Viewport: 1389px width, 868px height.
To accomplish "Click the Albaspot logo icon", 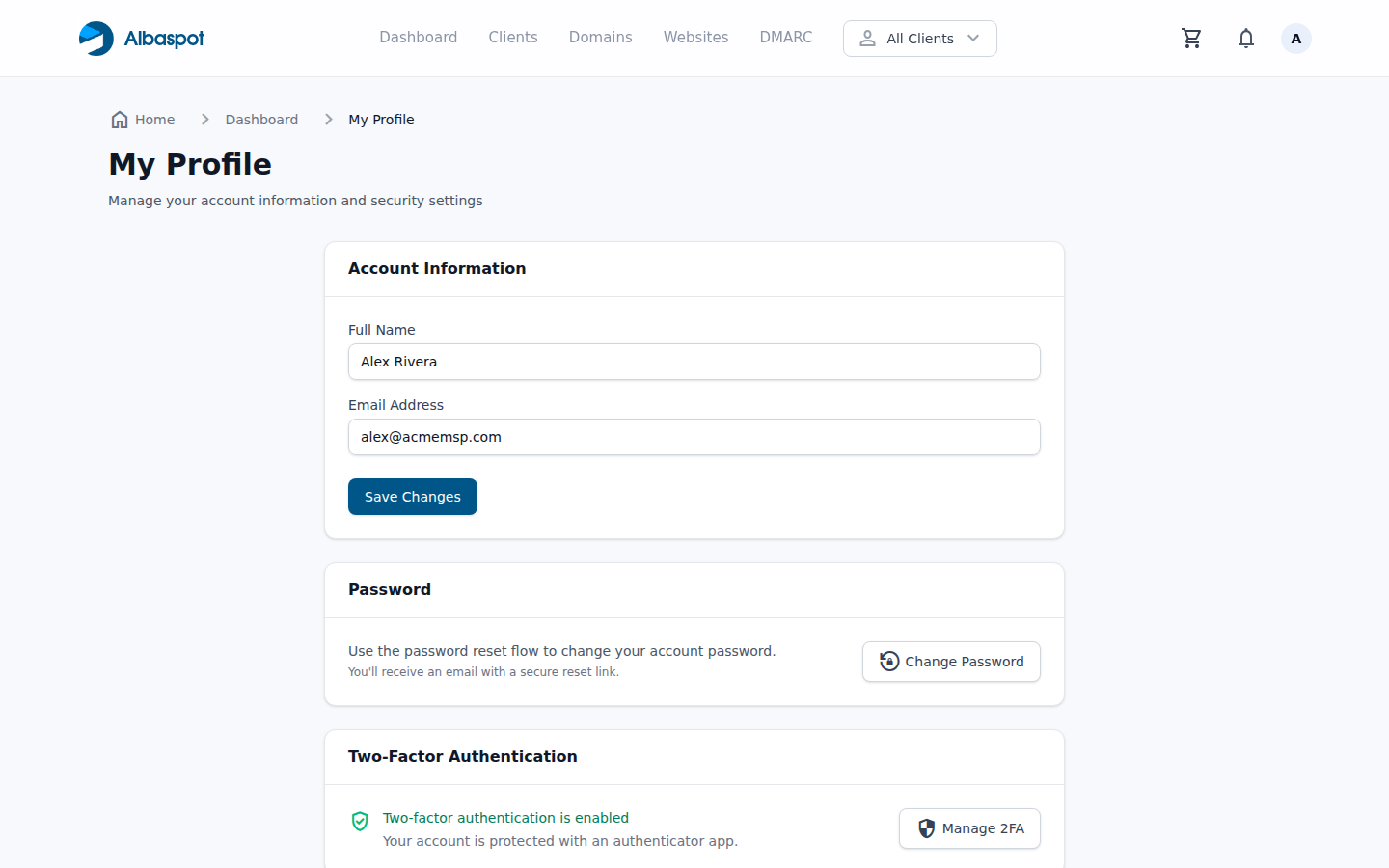I will pos(95,38).
